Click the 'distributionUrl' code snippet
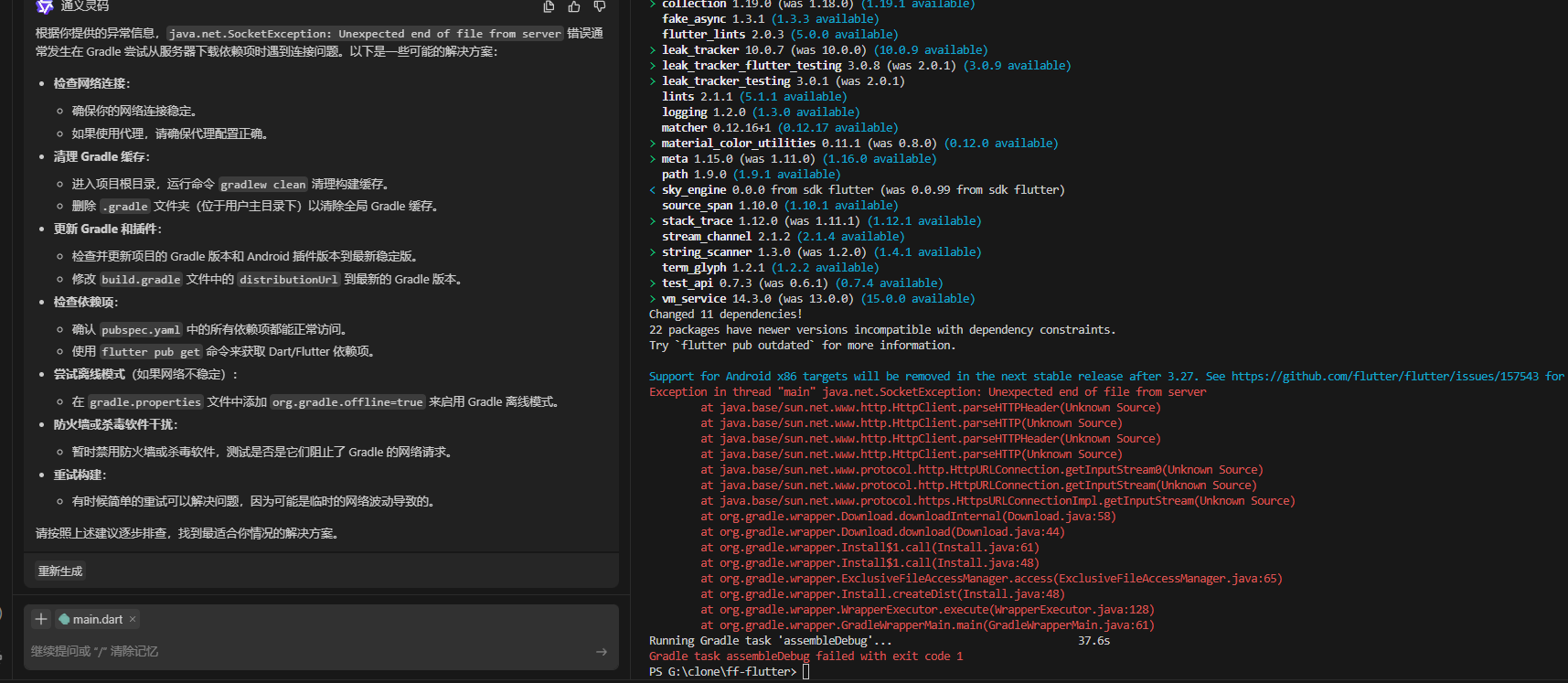Viewport: 1568px width, 683px height. [x=289, y=280]
